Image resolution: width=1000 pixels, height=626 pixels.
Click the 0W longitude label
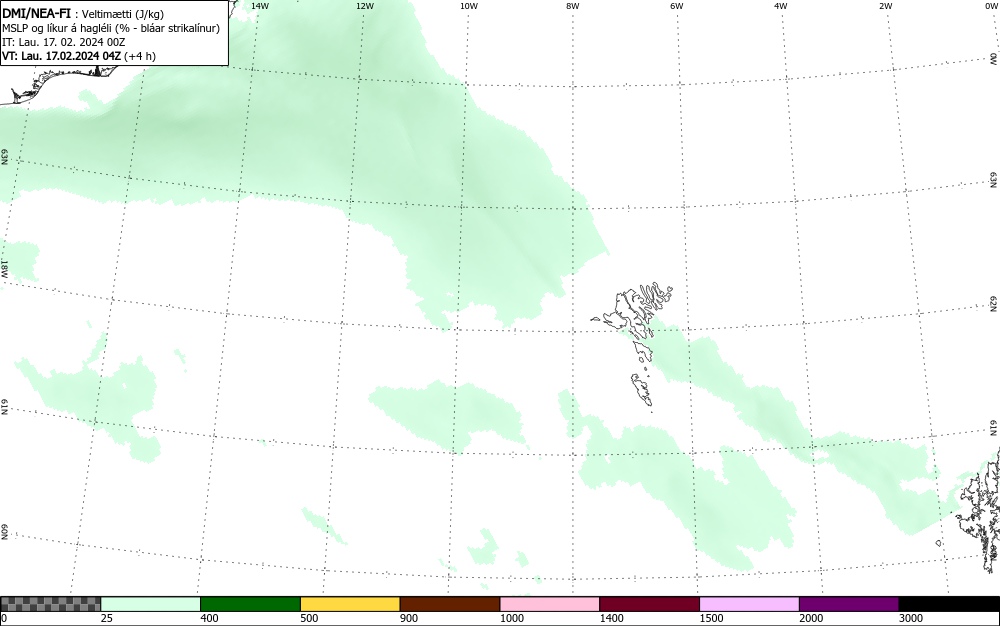(991, 6)
